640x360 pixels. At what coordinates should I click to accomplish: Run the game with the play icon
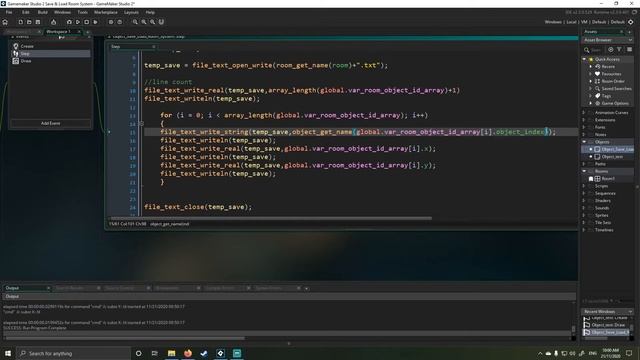pos(78,22)
